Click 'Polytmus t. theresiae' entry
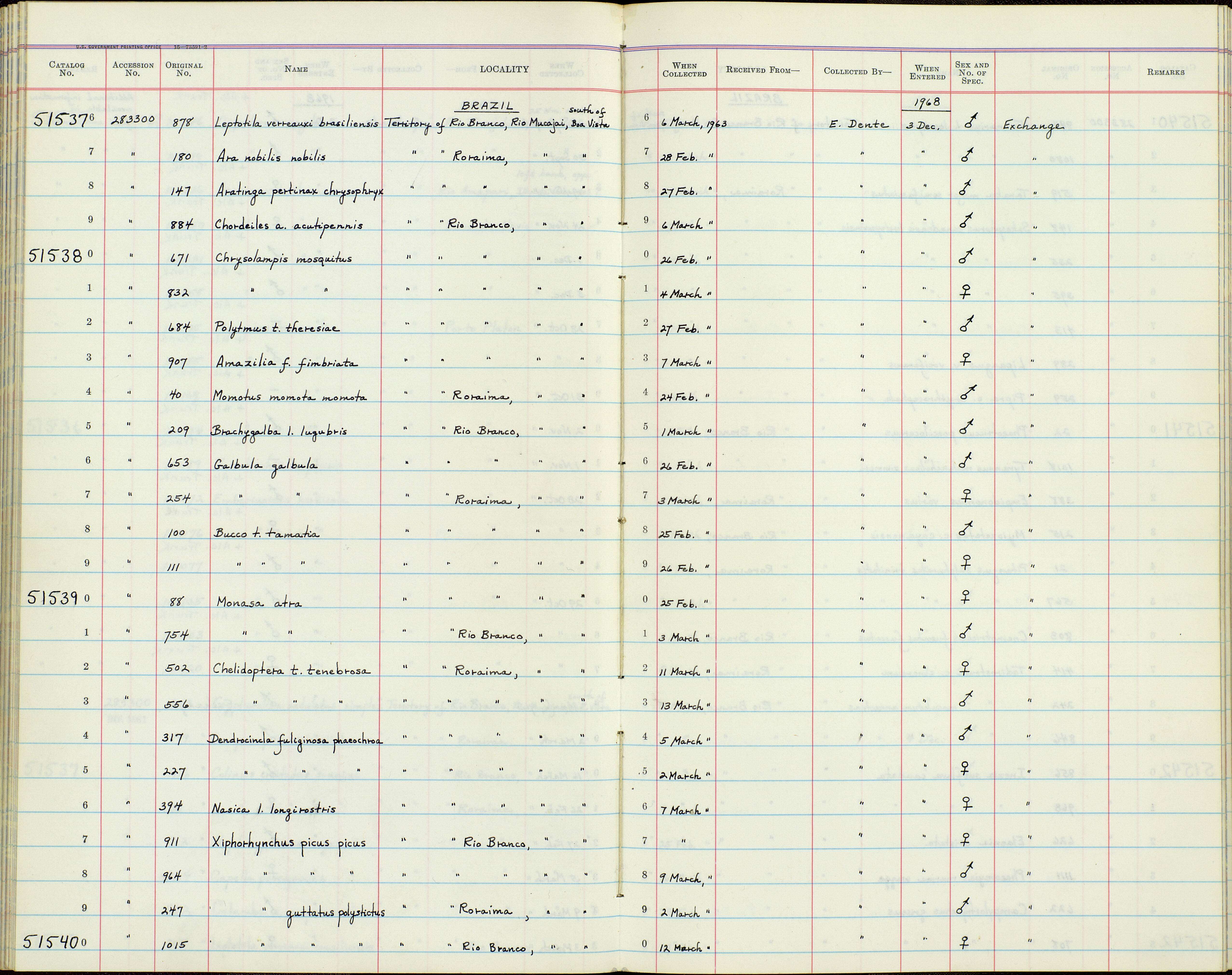Viewport: 1232px width, 975px height. (x=277, y=328)
